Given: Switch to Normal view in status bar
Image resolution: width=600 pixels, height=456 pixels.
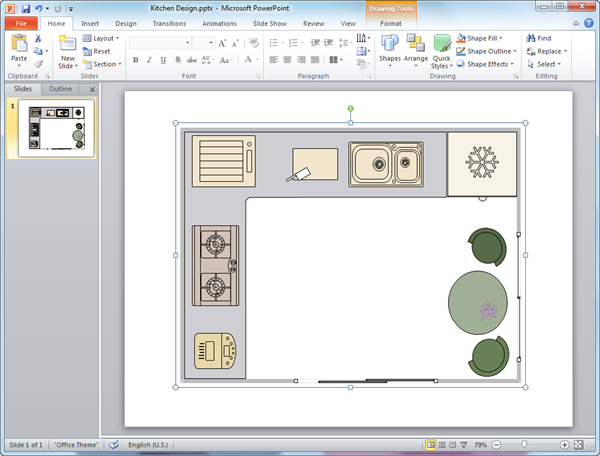Looking at the screenshot, I should pos(431,444).
